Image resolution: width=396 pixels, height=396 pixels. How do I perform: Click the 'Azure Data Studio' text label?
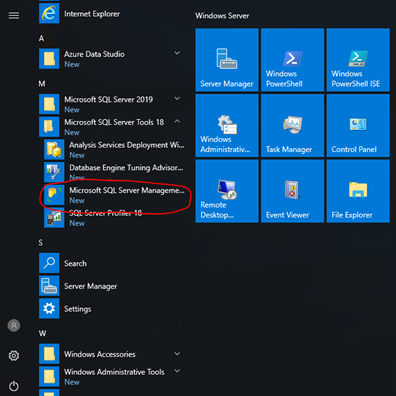click(x=94, y=54)
